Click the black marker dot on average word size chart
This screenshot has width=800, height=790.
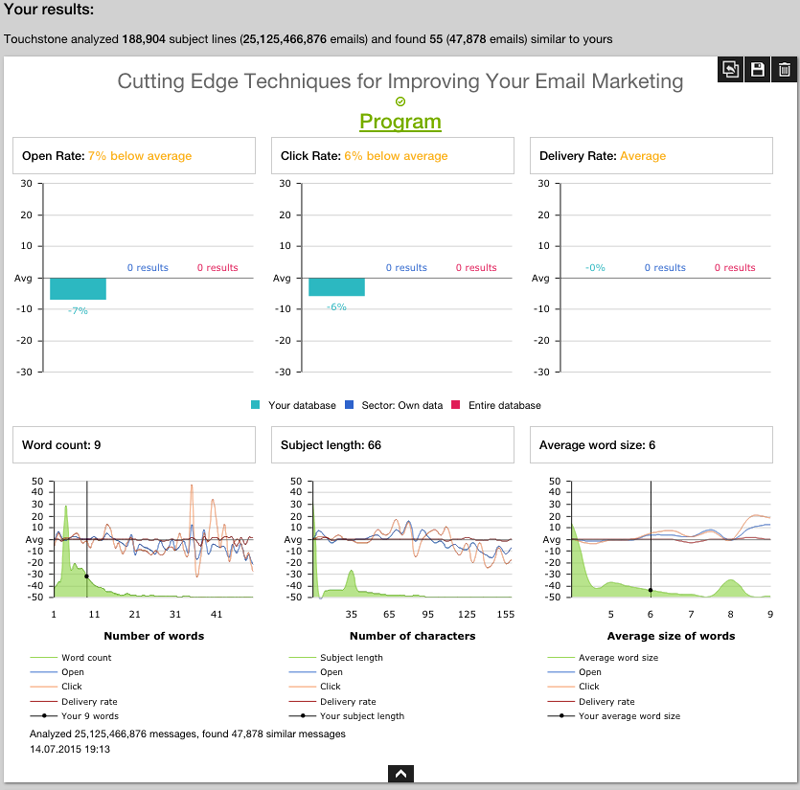coord(651,590)
